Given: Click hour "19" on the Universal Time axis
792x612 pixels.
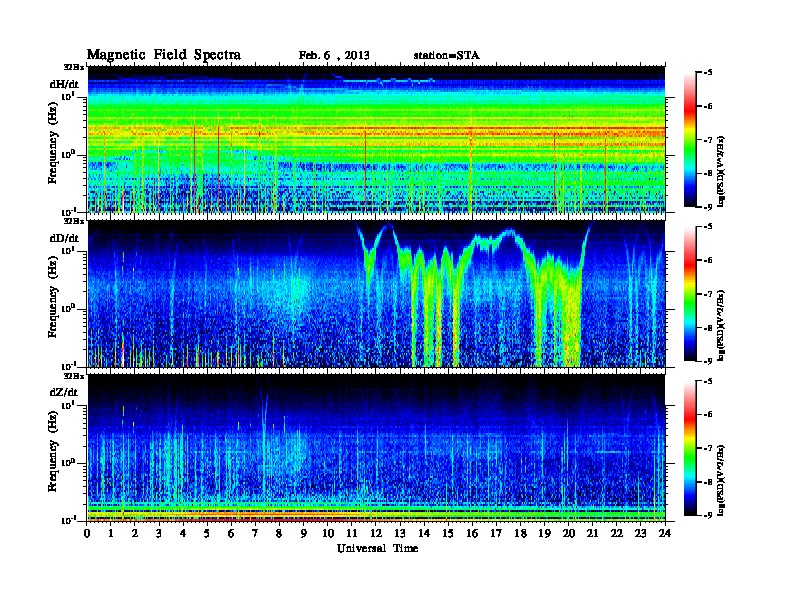Looking at the screenshot, I should coord(544,533).
